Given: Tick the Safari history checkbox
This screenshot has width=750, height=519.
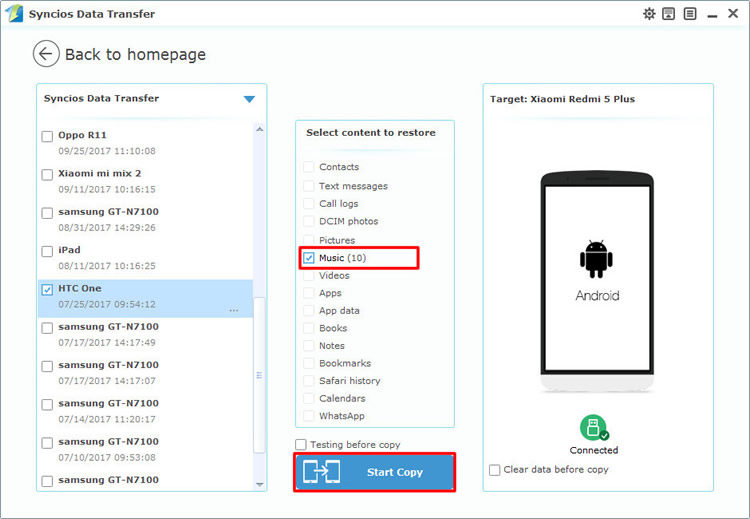Looking at the screenshot, I should tap(309, 381).
